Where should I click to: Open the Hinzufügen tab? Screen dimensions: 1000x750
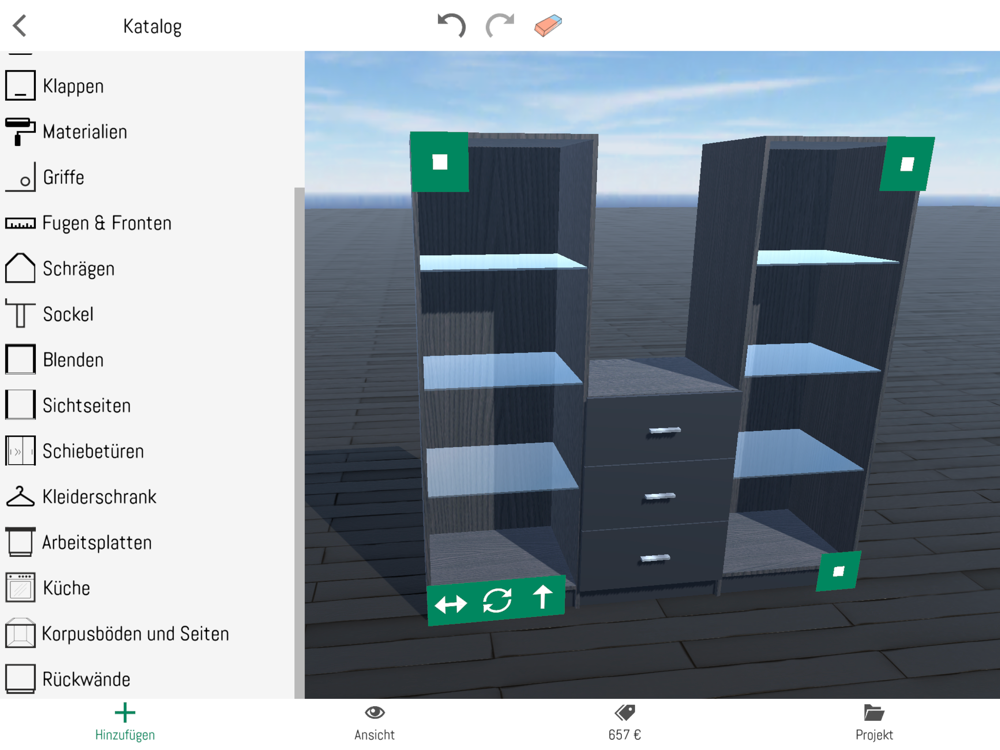[x=125, y=723]
